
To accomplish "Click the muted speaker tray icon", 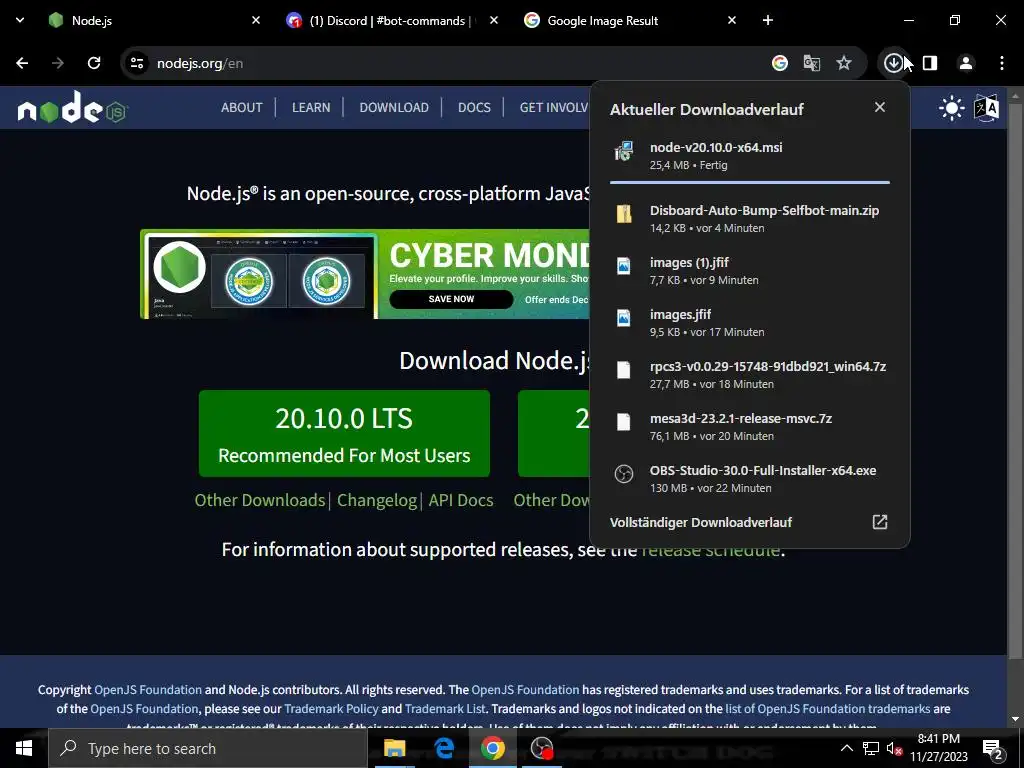I will [x=894, y=748].
